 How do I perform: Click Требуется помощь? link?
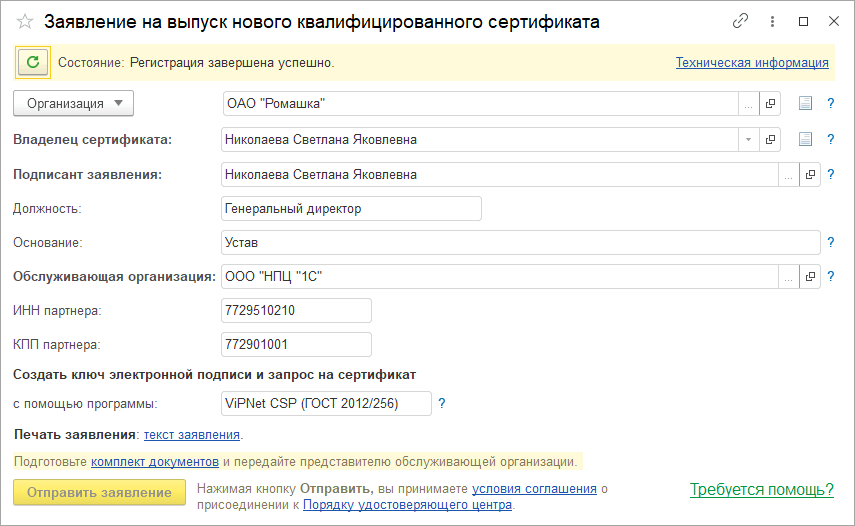(761, 490)
